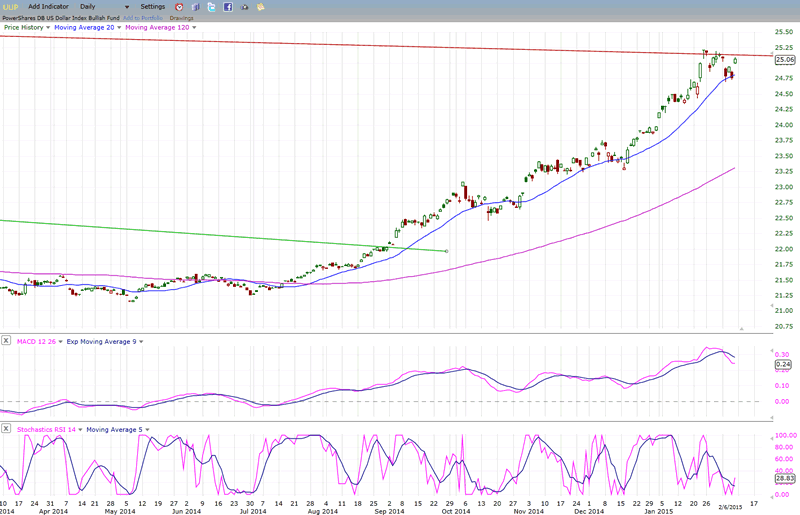Click the red alarm clock alert icon
This screenshot has height=515, width=800.
pos(179,7)
